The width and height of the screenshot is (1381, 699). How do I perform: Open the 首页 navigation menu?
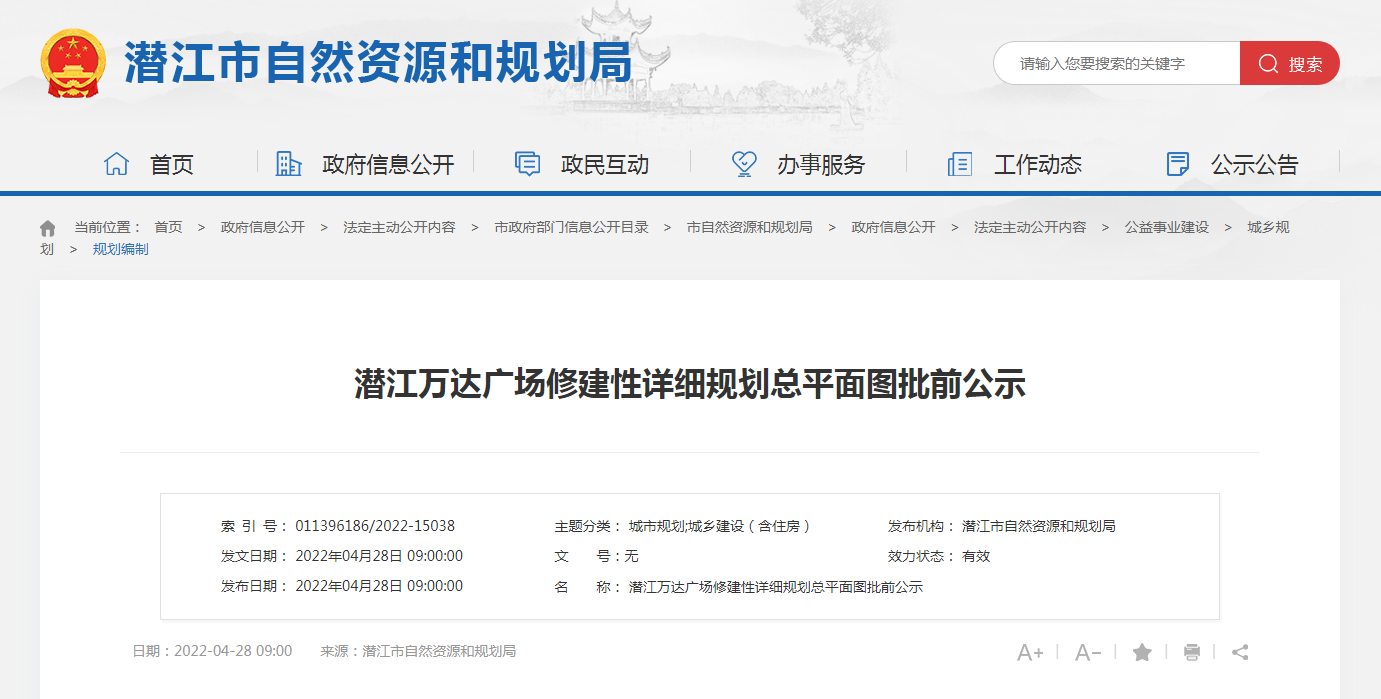tap(150, 164)
